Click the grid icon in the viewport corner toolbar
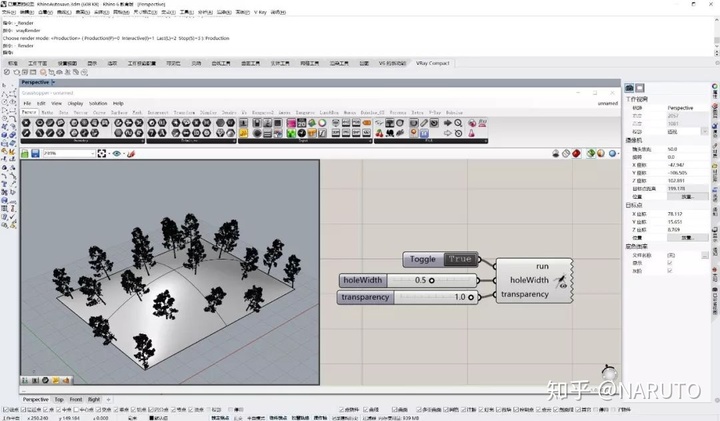720x421 pixels. tap(35, 380)
